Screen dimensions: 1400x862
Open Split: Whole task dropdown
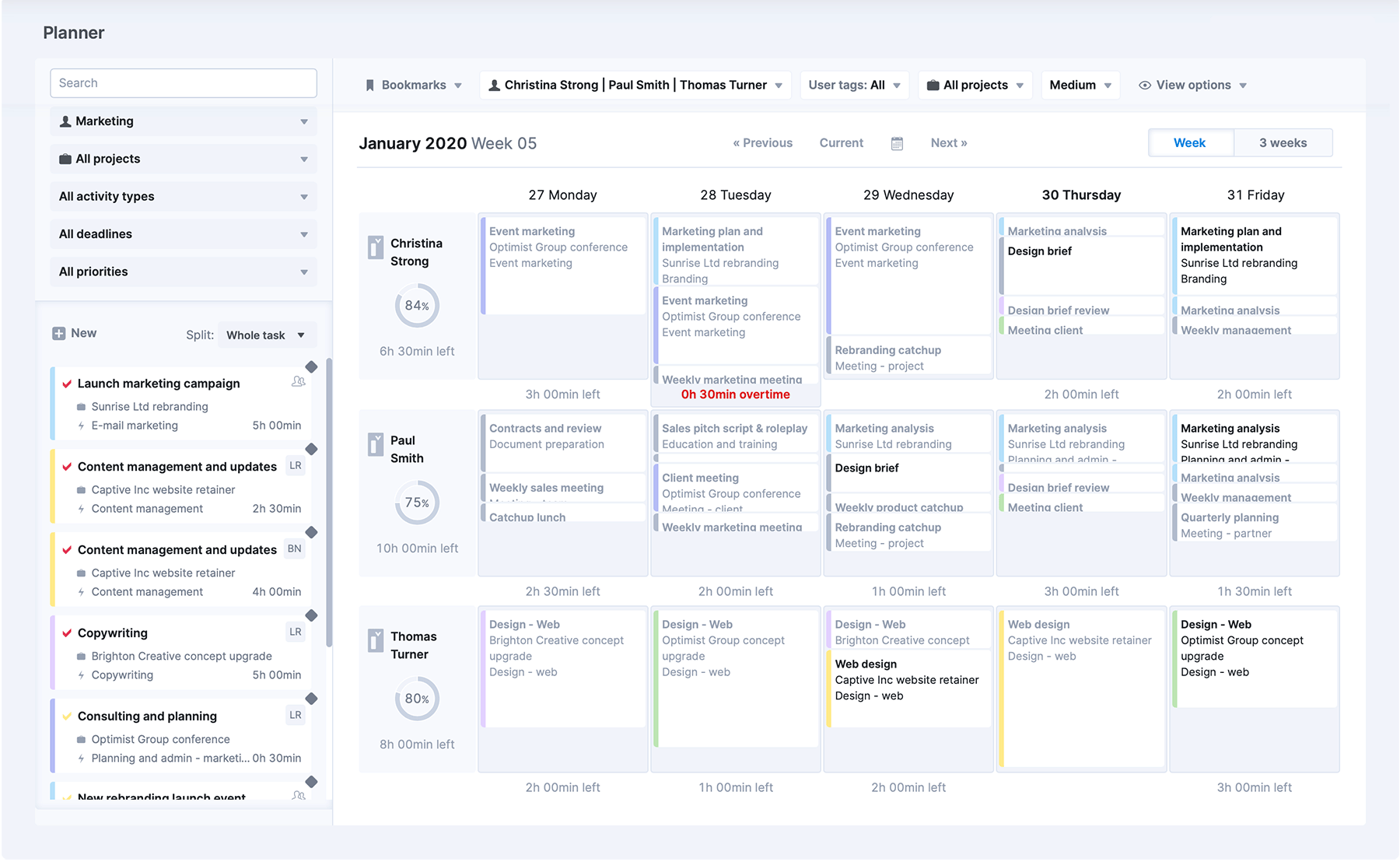(267, 335)
